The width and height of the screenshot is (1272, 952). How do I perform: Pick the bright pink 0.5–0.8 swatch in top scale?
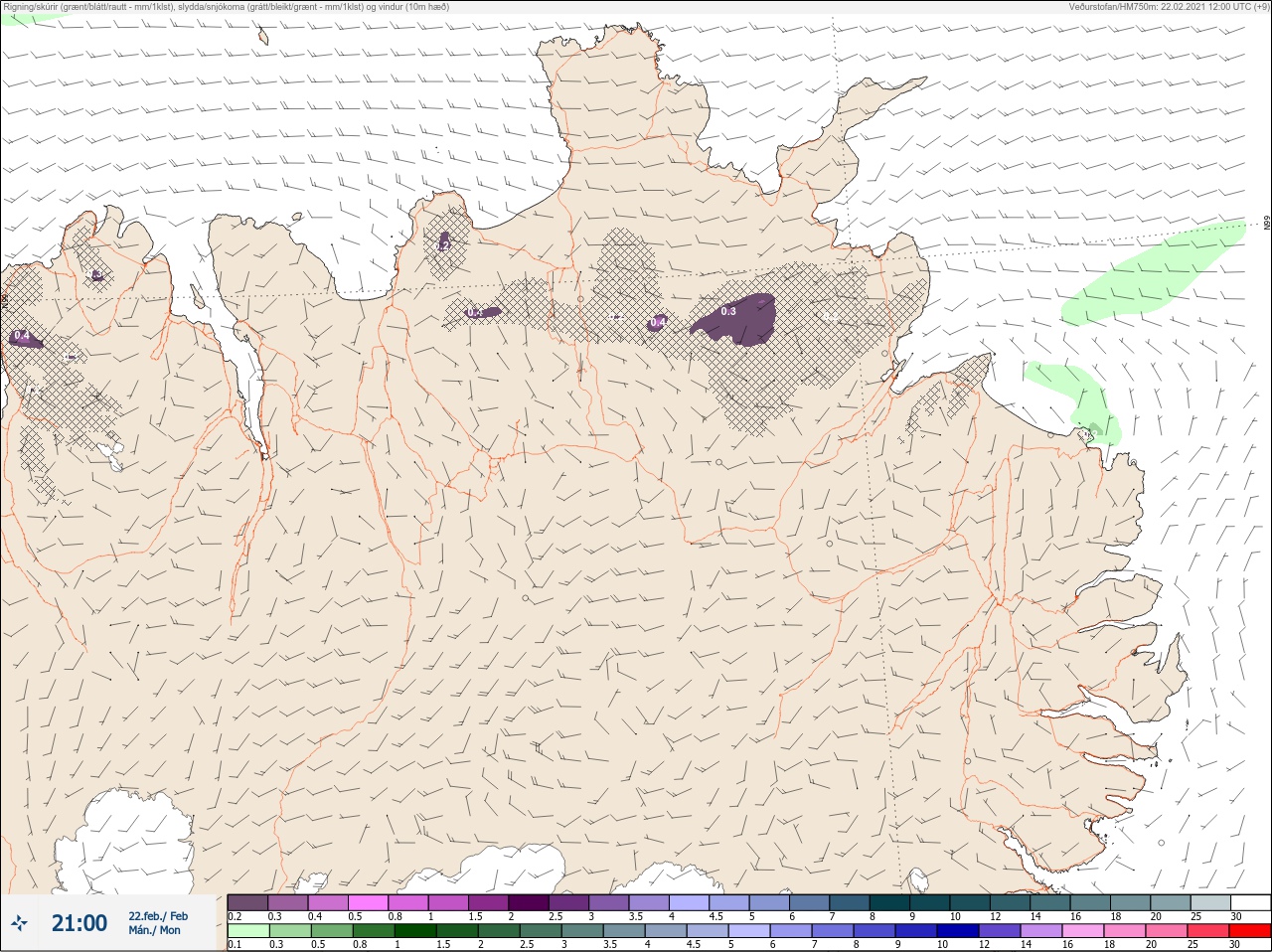click(369, 902)
